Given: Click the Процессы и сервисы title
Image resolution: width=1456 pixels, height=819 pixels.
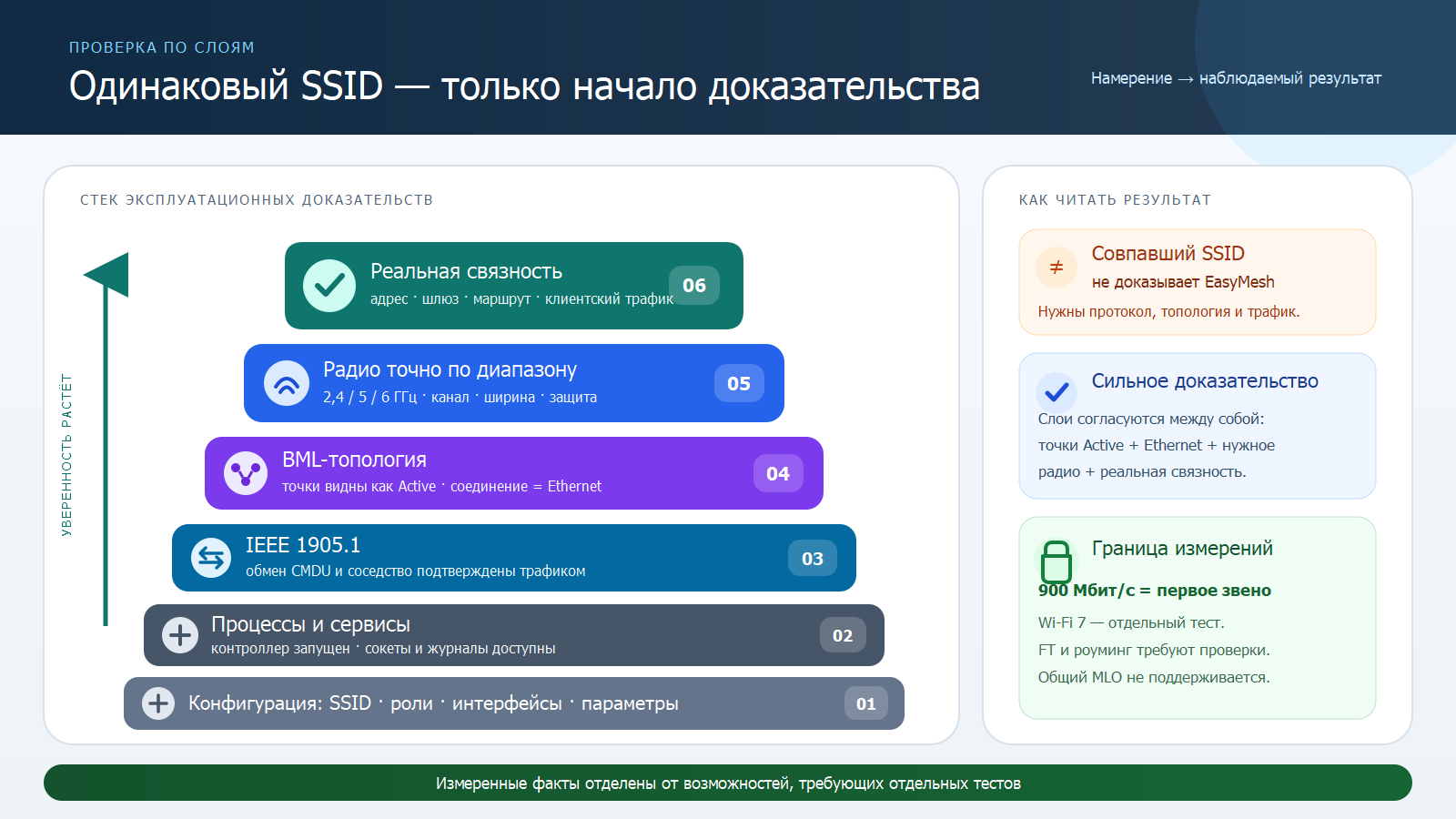Looking at the screenshot, I should tap(310, 624).
